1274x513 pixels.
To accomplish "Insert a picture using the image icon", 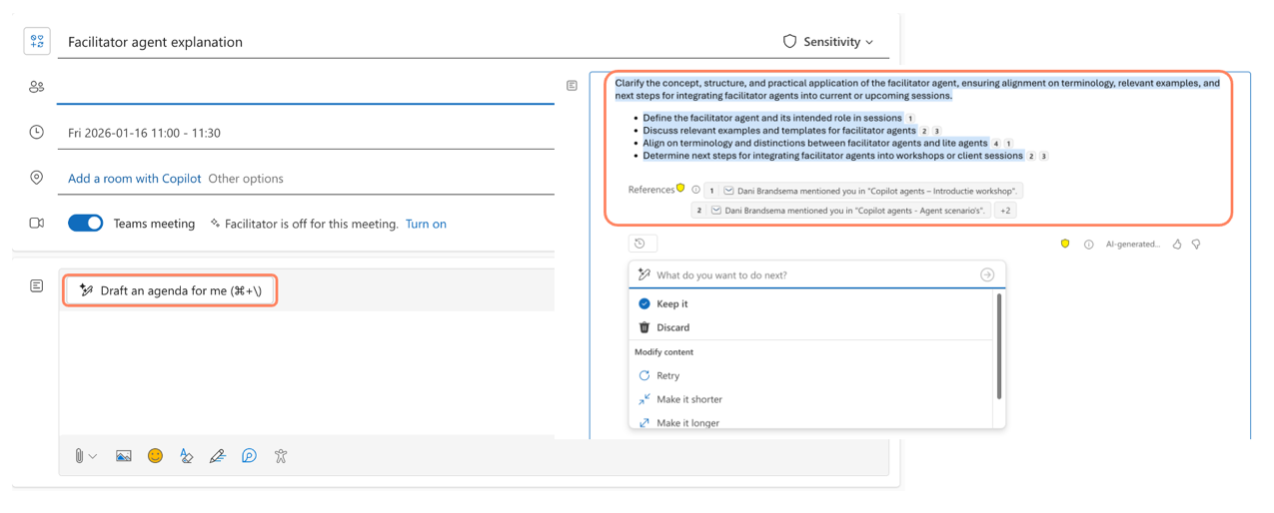I will pos(123,455).
